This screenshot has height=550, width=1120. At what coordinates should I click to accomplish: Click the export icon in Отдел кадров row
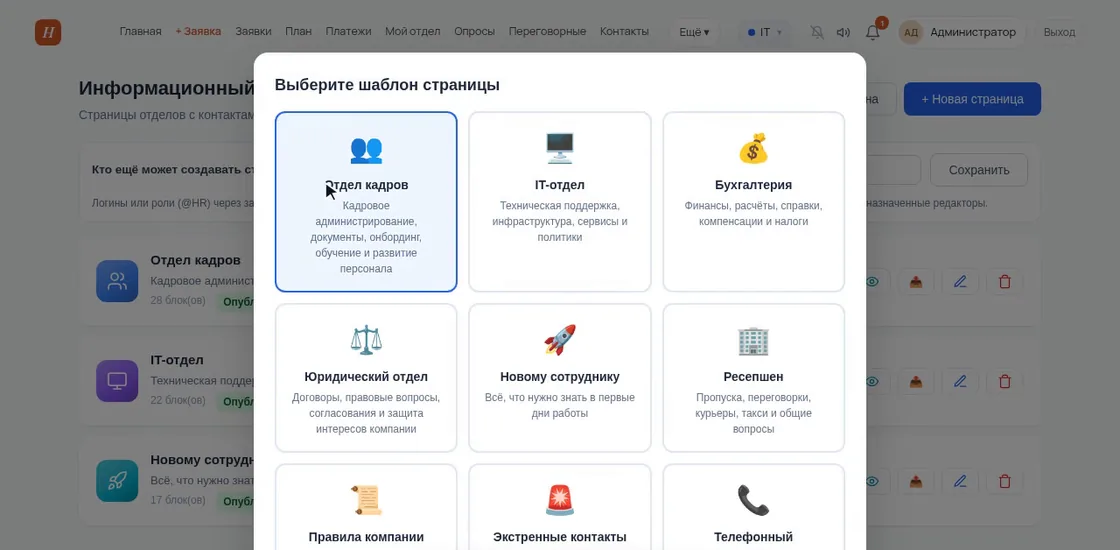coord(916,281)
